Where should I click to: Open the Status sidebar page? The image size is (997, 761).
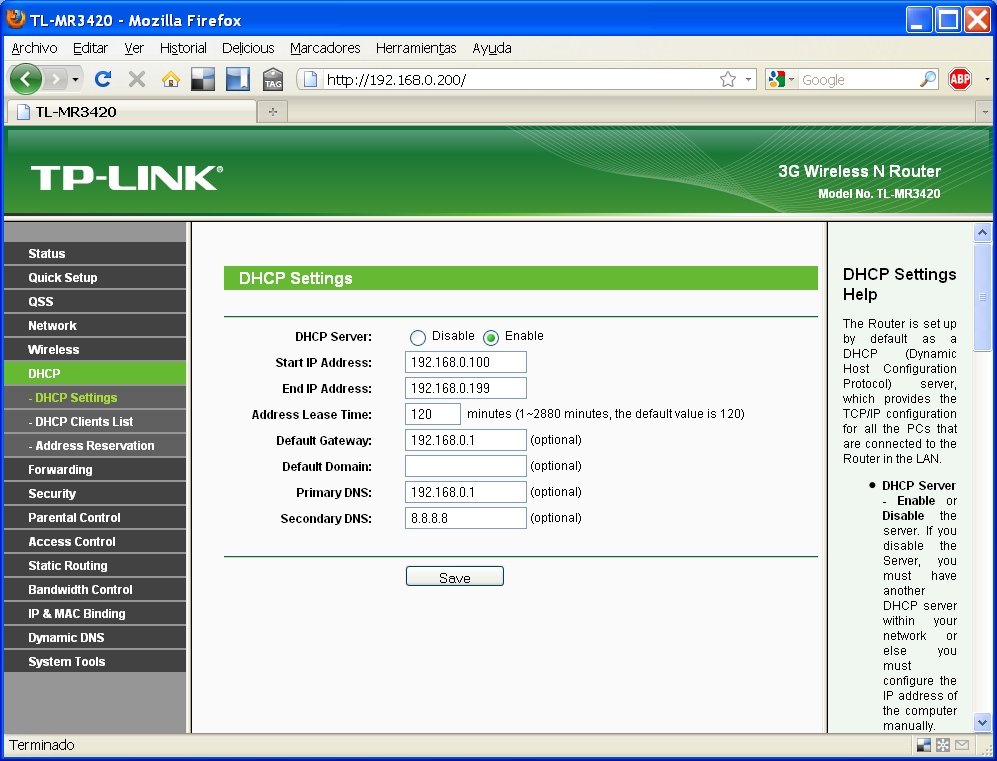95,254
